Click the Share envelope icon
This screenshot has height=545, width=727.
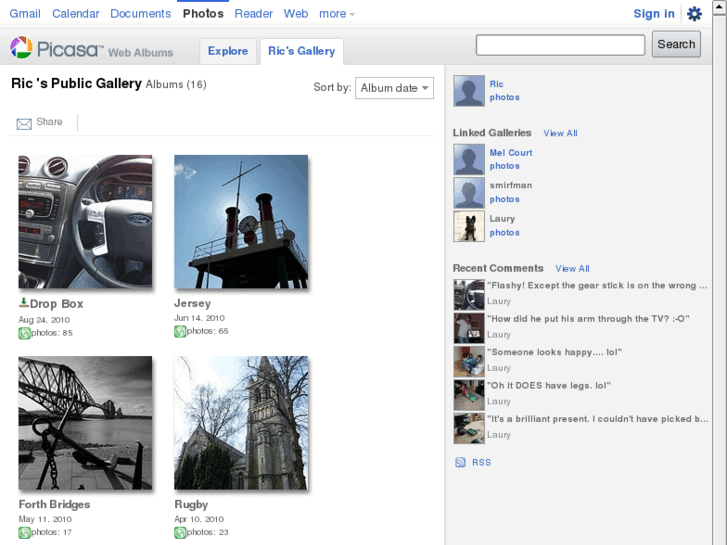(x=24, y=123)
